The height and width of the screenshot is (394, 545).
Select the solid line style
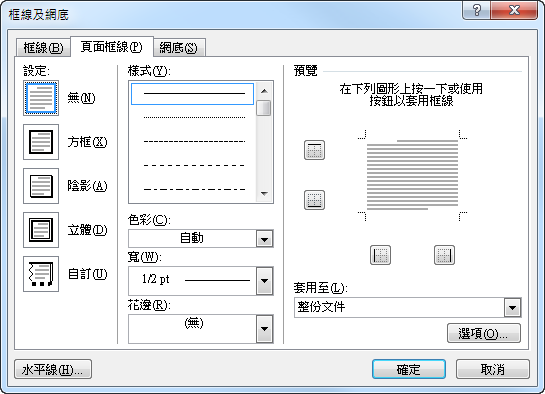(x=193, y=94)
